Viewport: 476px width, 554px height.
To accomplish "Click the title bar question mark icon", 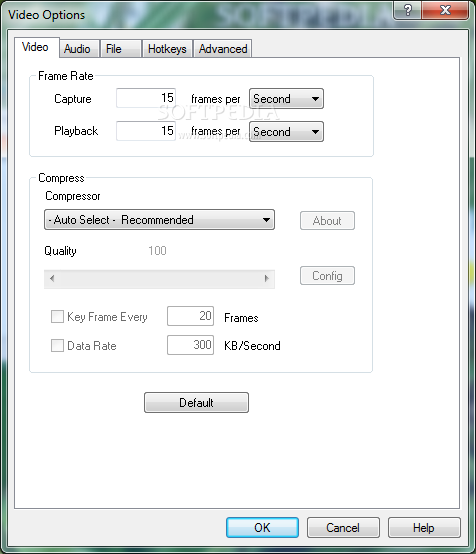I will (x=407, y=10).
